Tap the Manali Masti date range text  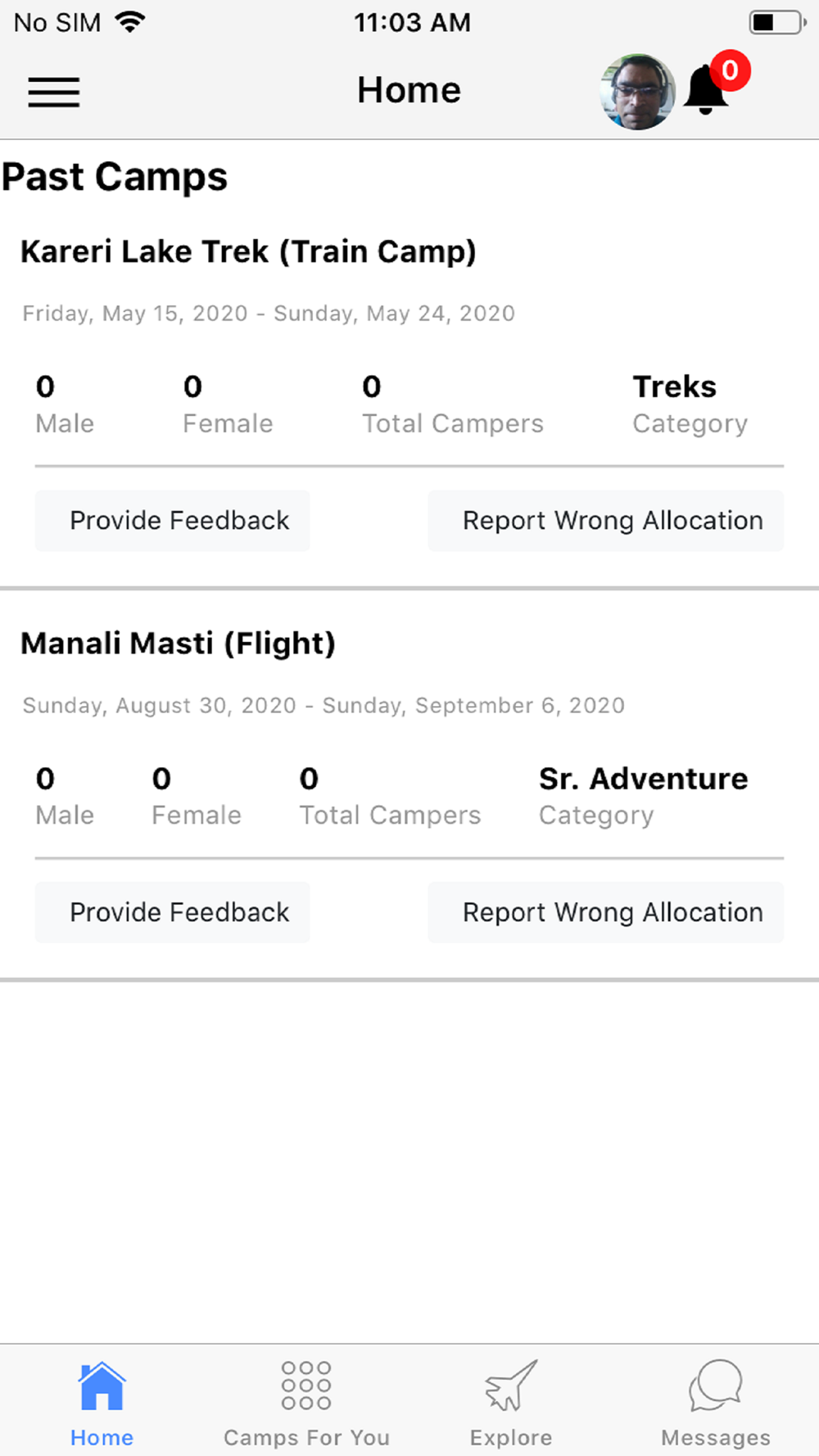tap(324, 706)
